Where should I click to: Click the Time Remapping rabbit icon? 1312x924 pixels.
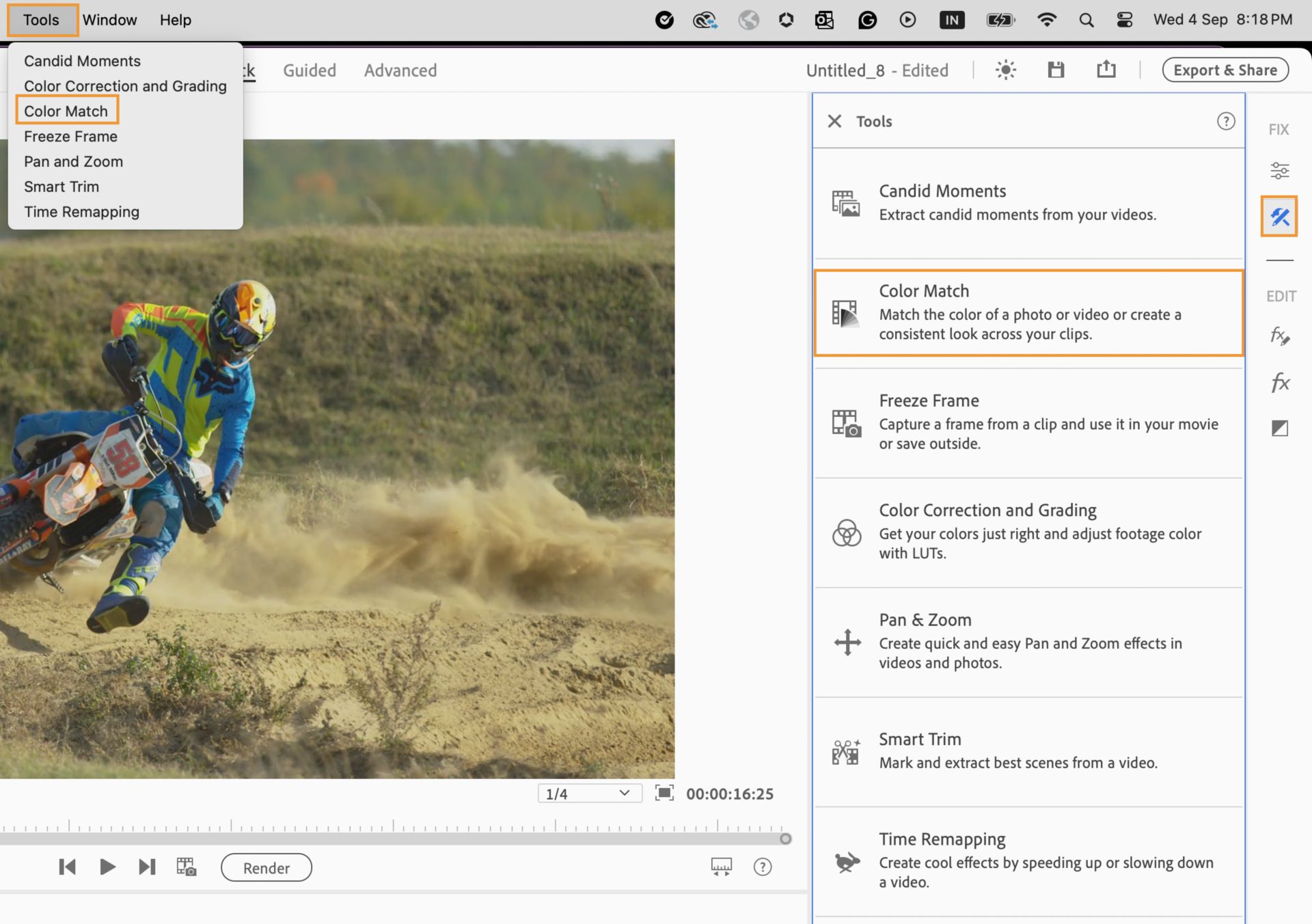point(847,861)
